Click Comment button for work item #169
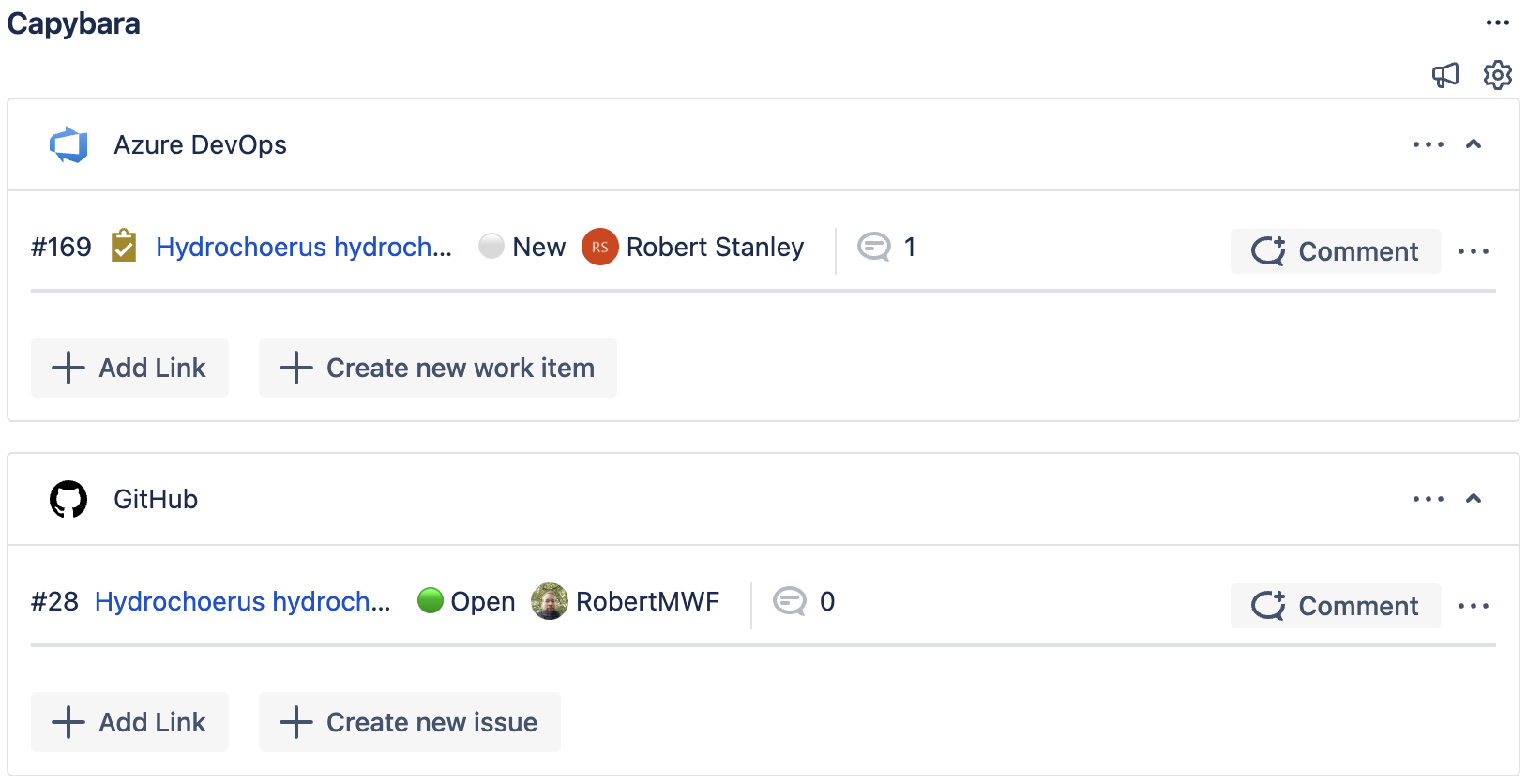Image resolution: width=1527 pixels, height=784 pixels. pyautogui.click(x=1335, y=251)
